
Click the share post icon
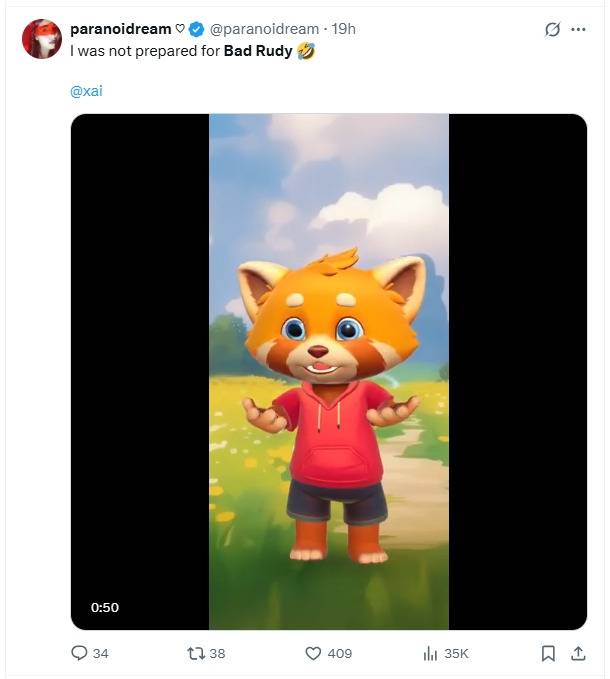577,653
